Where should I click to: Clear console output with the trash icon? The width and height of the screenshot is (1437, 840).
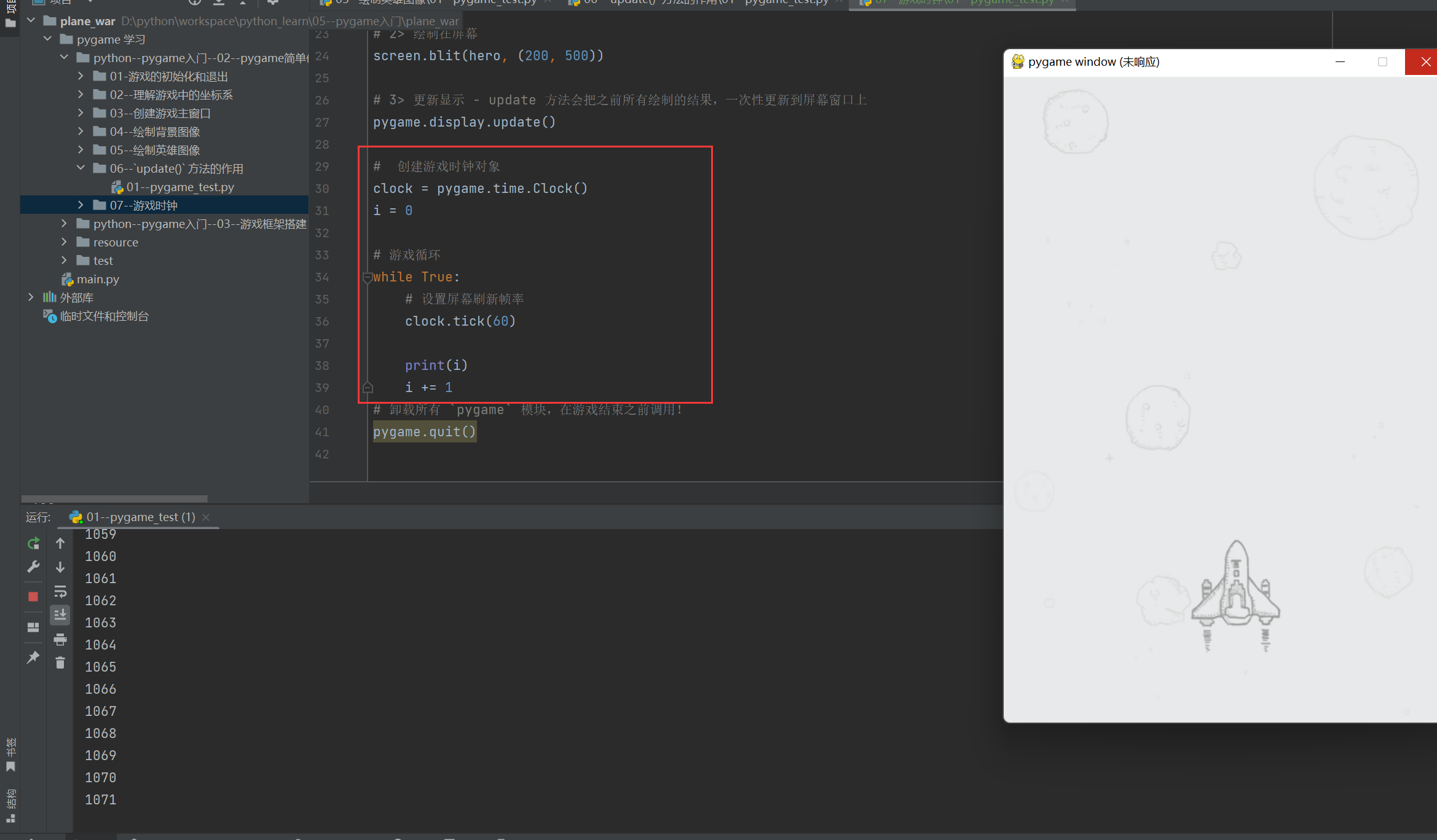(60, 663)
